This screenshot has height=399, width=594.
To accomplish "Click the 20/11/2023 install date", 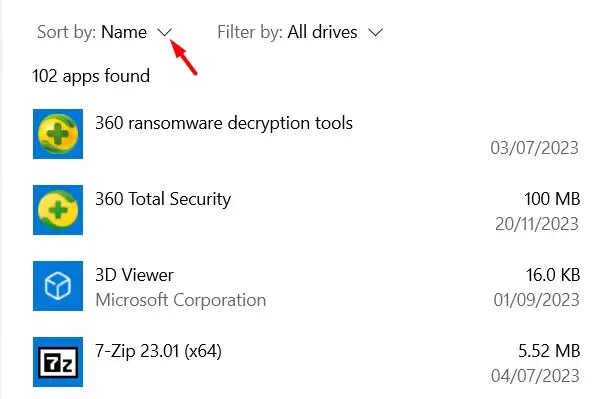I will point(537,224).
